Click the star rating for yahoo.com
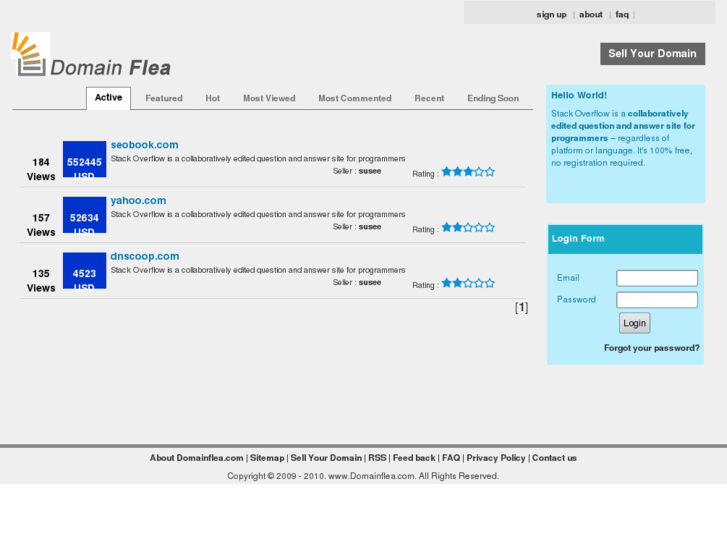 click(468, 228)
